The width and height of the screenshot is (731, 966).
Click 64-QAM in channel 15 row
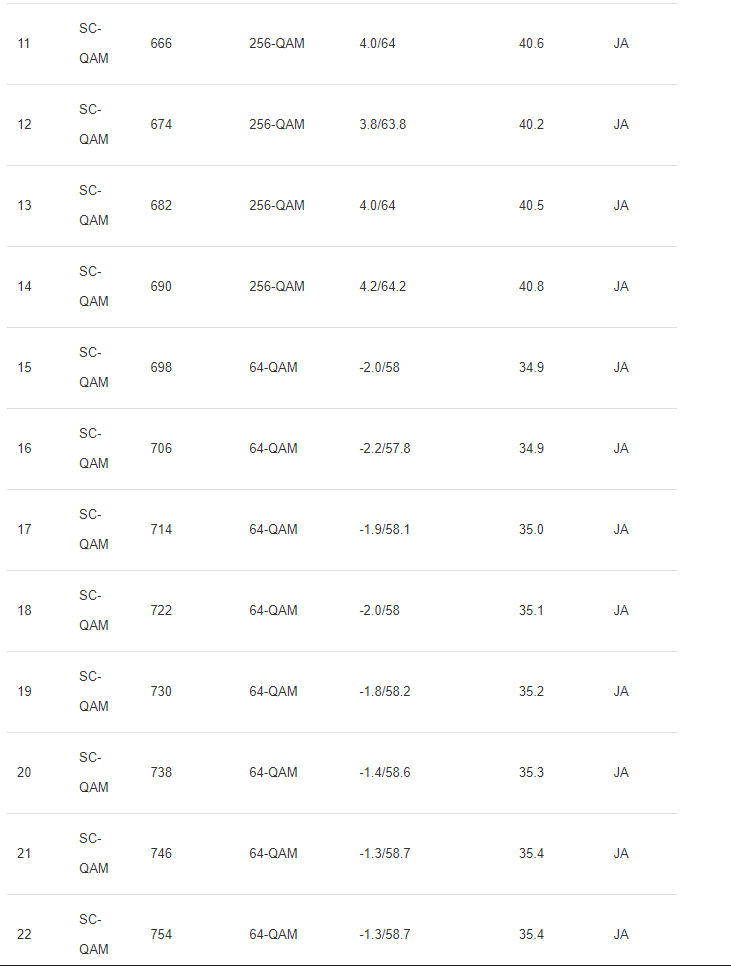click(x=273, y=368)
